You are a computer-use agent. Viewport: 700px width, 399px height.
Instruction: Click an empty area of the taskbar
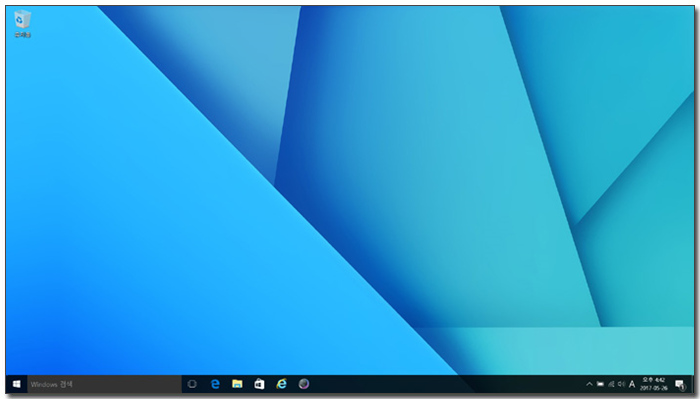(x=446, y=384)
